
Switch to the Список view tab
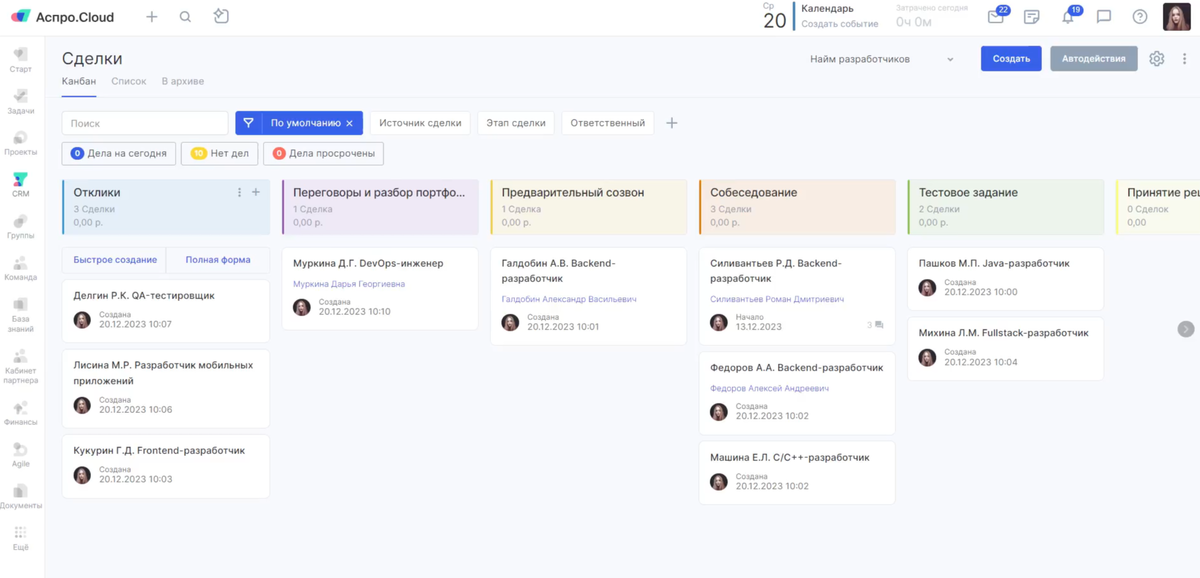tap(127, 80)
